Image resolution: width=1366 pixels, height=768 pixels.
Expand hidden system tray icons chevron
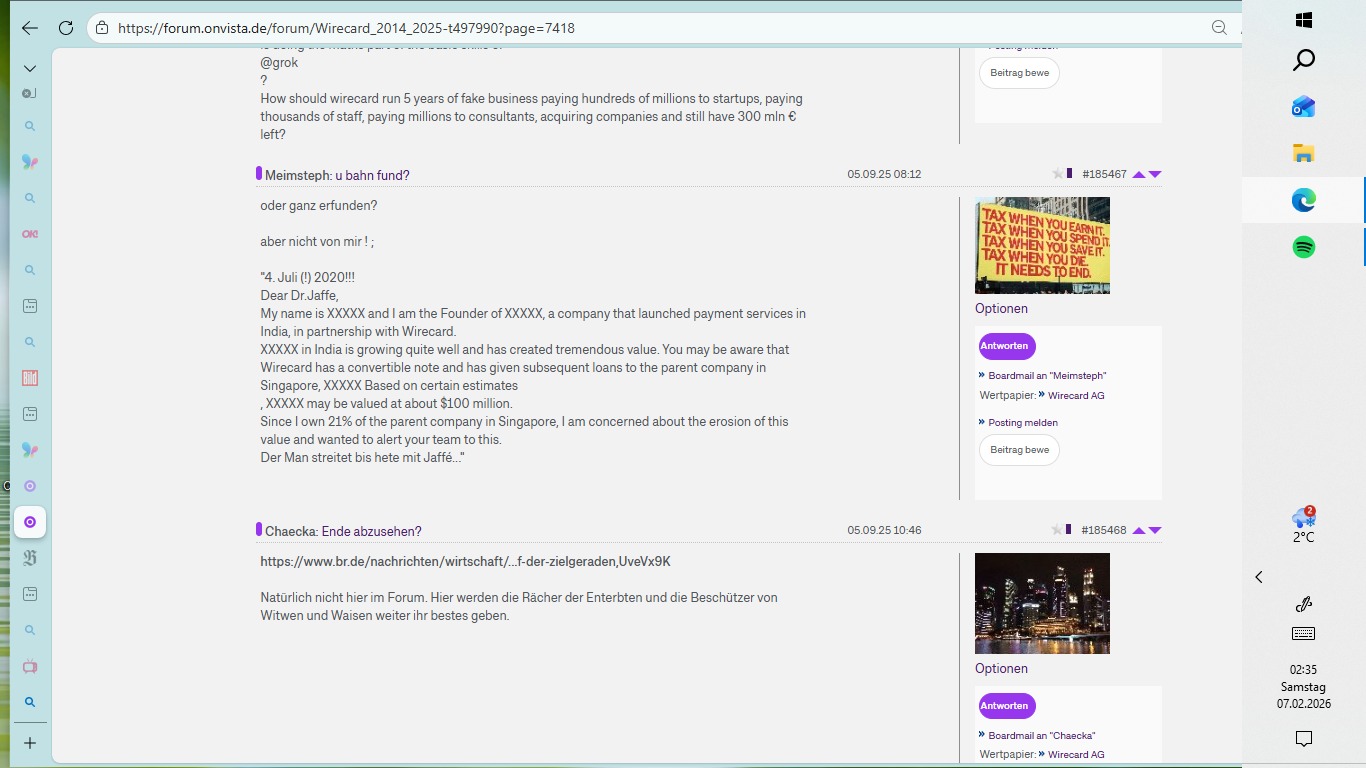point(1259,577)
